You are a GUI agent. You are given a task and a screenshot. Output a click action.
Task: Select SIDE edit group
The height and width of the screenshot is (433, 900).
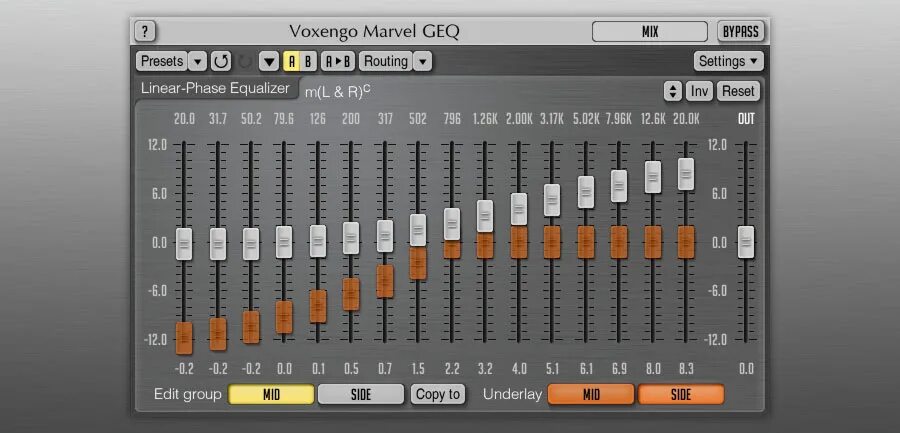pos(361,395)
